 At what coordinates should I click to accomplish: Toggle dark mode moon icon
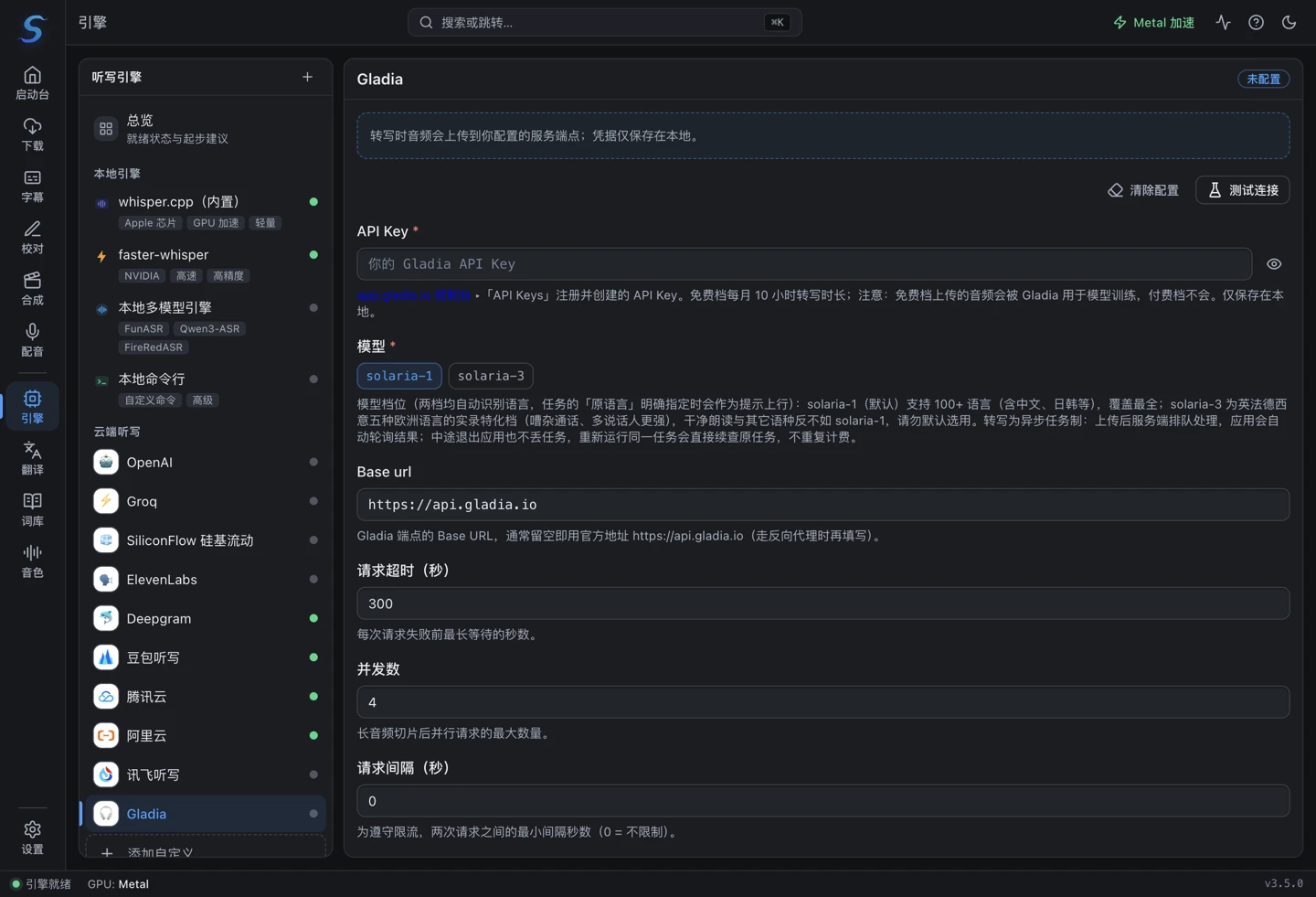pos(1289,22)
